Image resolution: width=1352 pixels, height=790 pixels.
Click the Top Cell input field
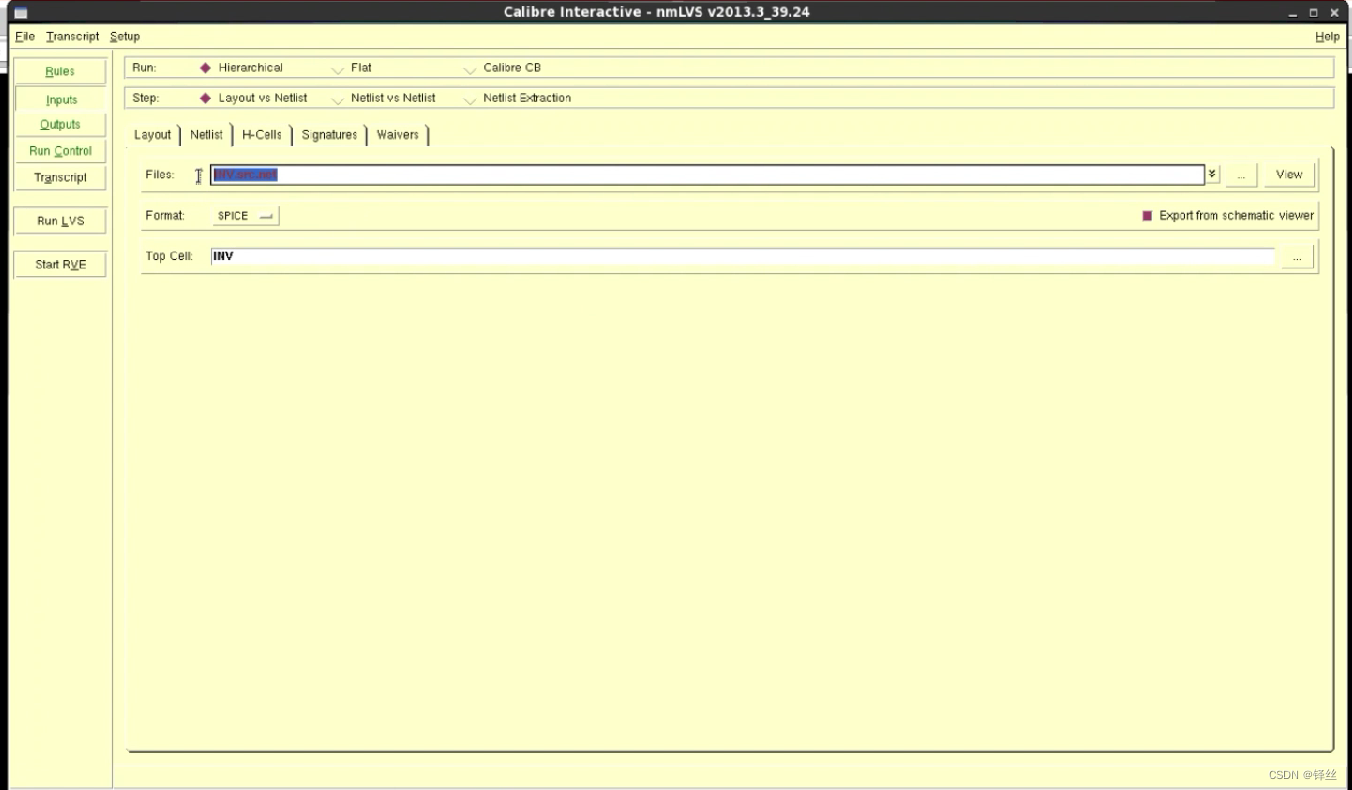(x=743, y=257)
